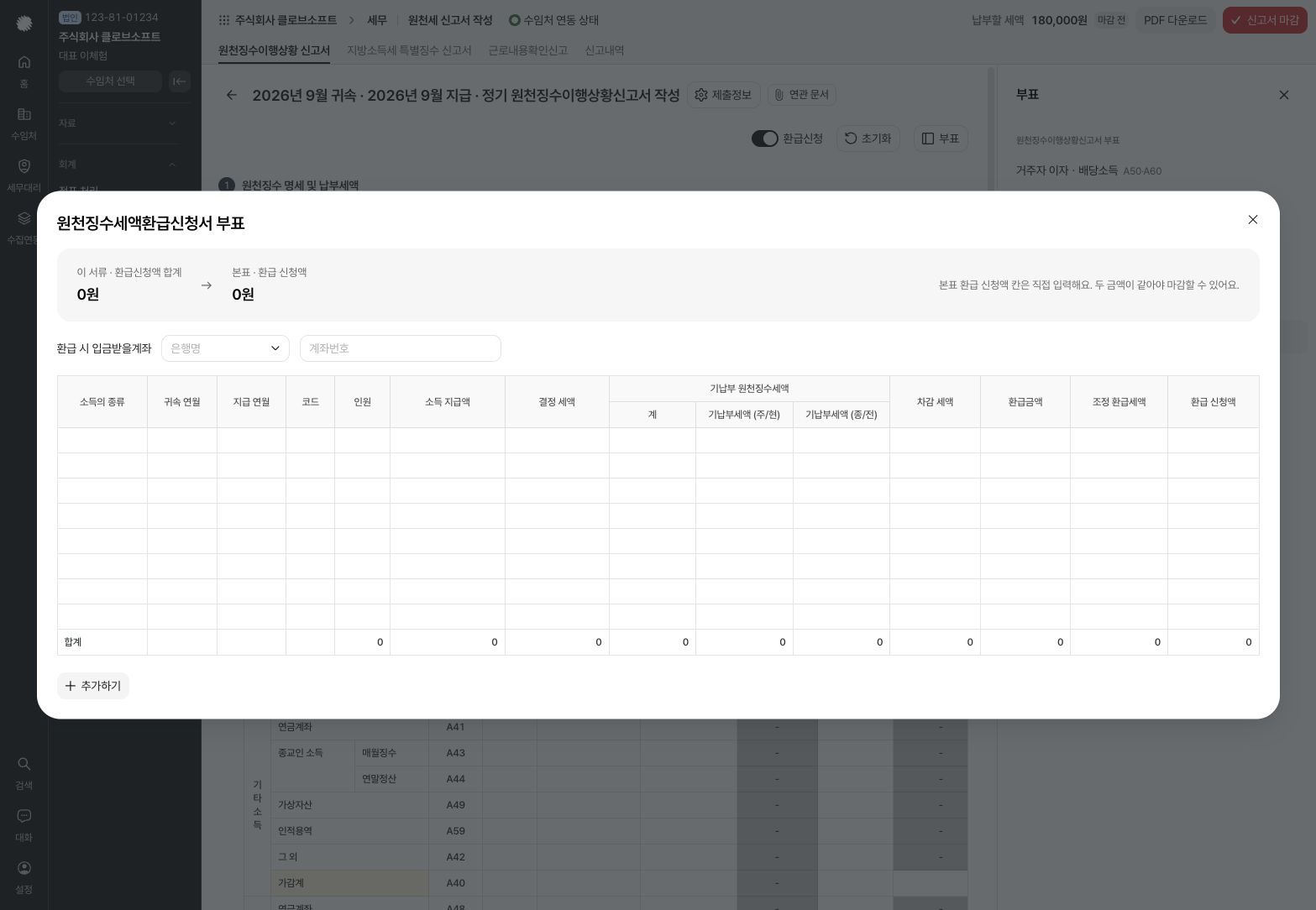Click the 기납부 원천징수세액 header
The image size is (1316, 910).
click(x=749, y=389)
